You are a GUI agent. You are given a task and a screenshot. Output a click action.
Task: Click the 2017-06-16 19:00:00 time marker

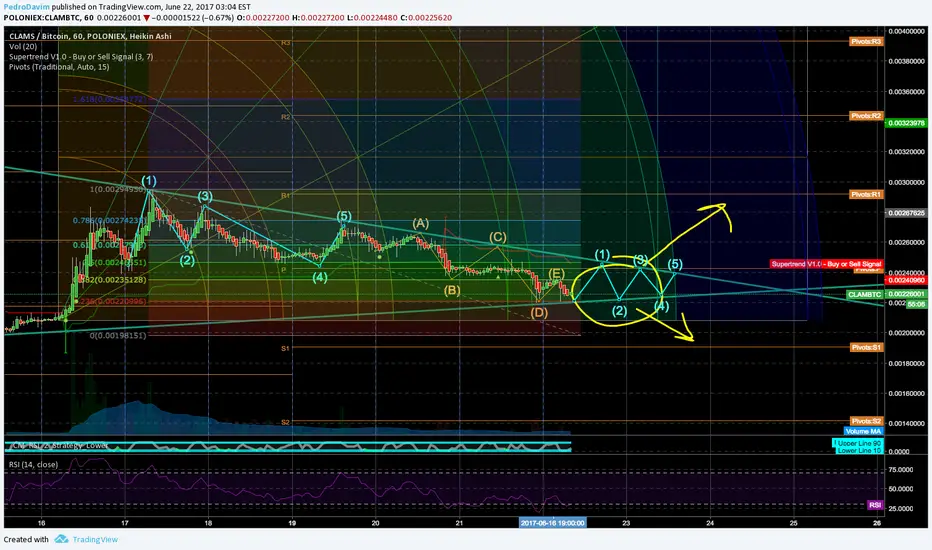(552, 523)
